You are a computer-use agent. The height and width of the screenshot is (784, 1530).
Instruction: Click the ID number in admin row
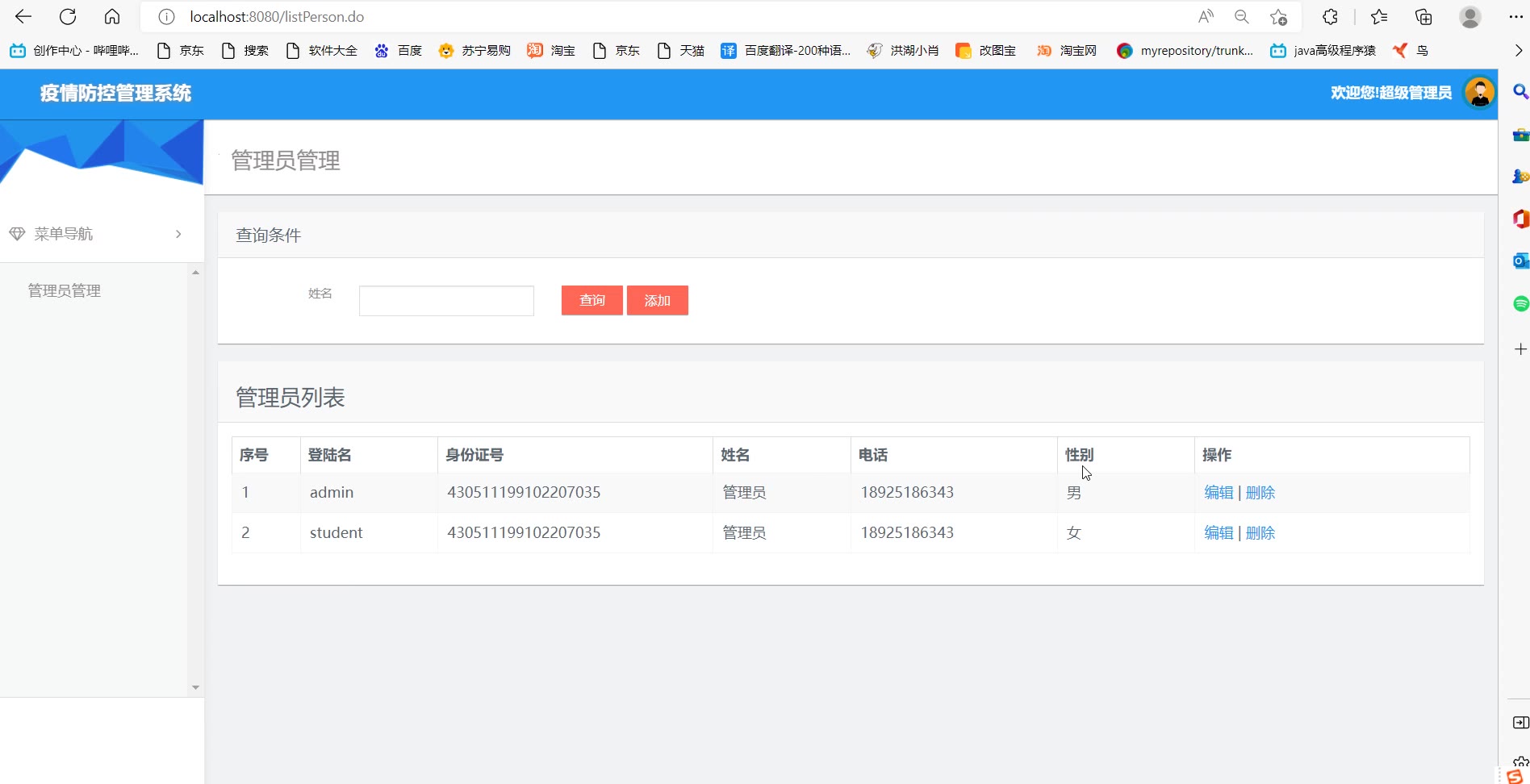coord(524,493)
